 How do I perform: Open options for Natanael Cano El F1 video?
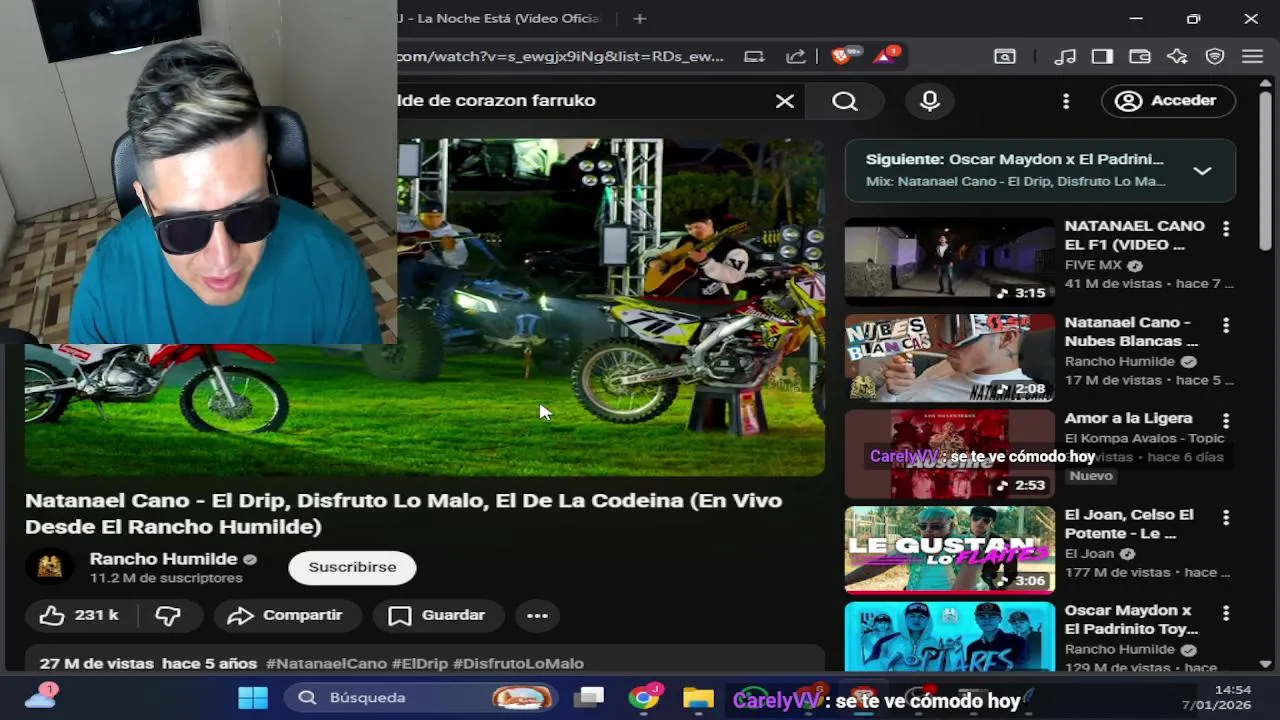click(1226, 229)
